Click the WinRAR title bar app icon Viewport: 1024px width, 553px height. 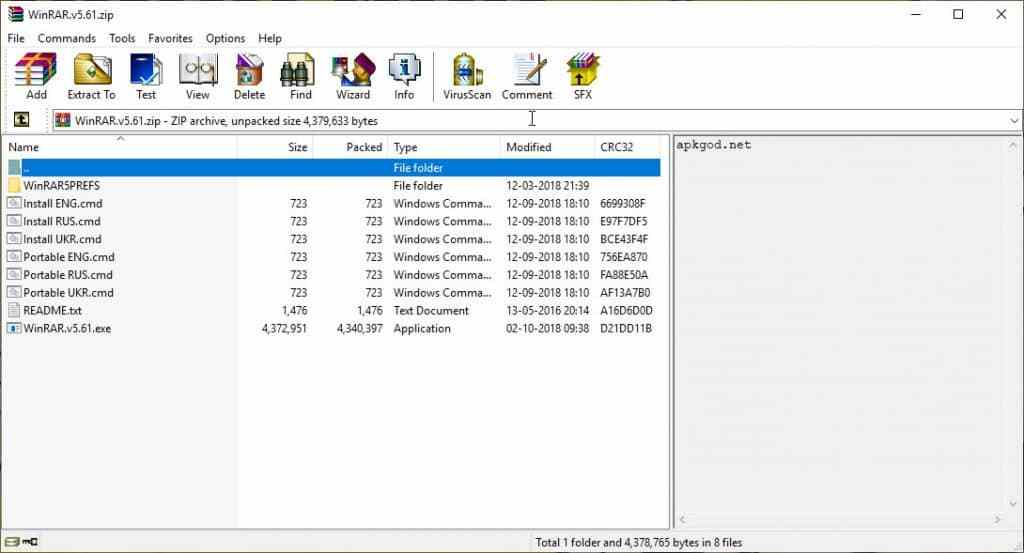click(x=16, y=14)
